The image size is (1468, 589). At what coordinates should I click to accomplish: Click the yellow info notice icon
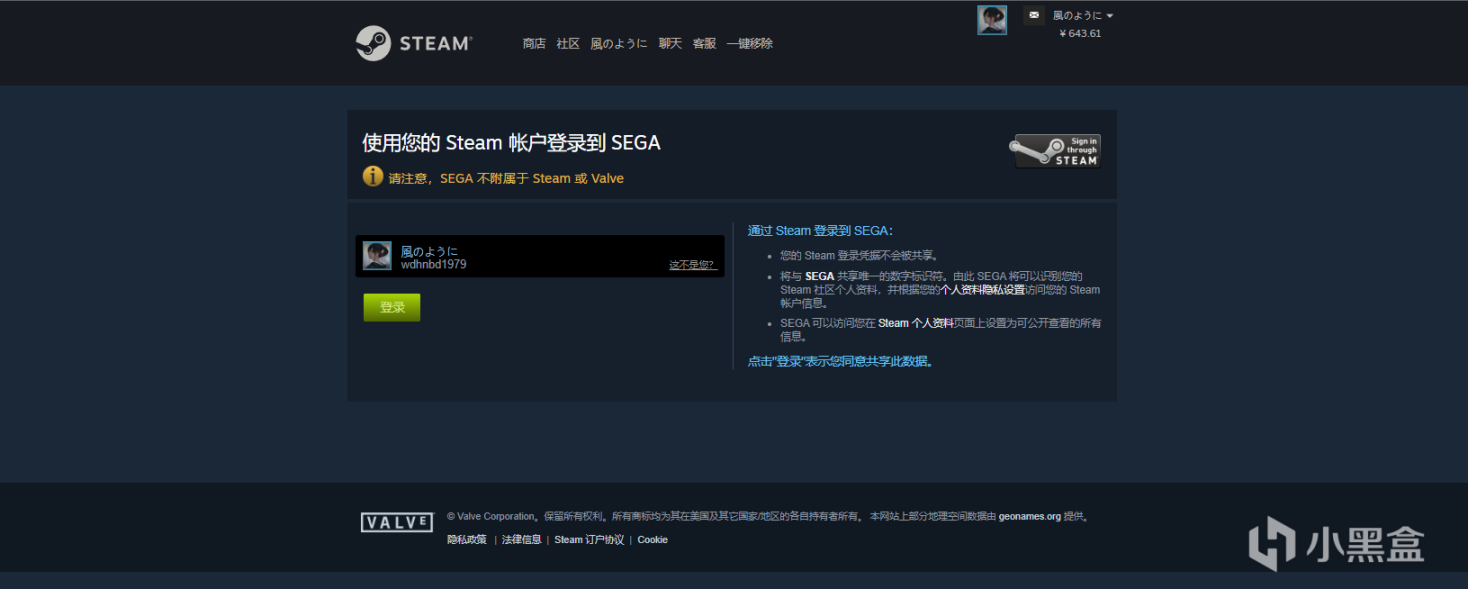(x=373, y=177)
